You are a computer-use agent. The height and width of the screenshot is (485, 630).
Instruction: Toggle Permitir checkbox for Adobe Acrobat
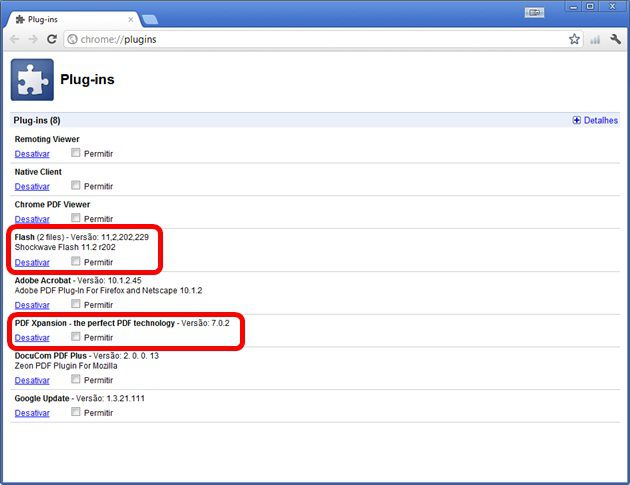click(x=76, y=304)
